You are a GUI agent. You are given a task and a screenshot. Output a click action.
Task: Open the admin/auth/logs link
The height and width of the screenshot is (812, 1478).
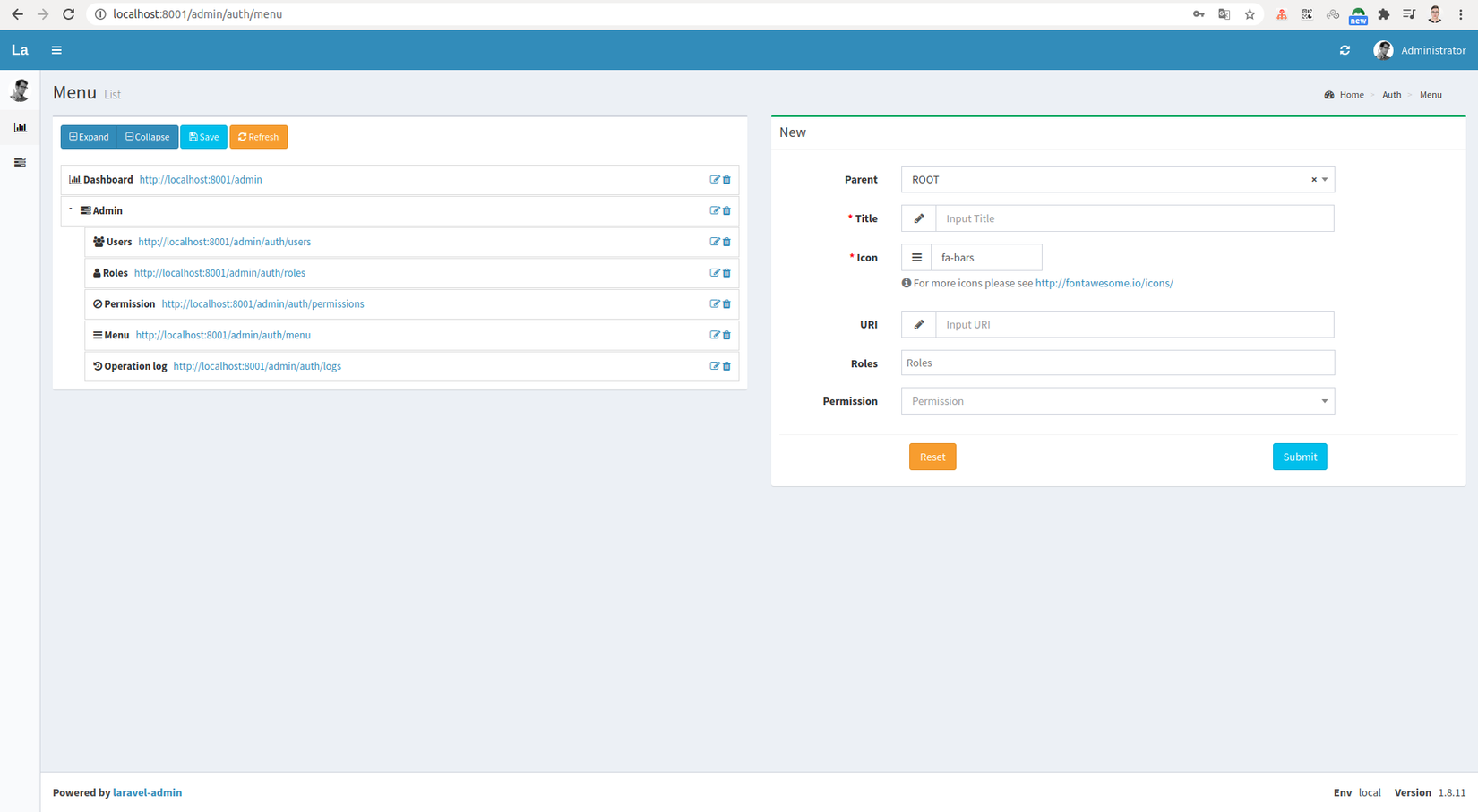[257, 366]
